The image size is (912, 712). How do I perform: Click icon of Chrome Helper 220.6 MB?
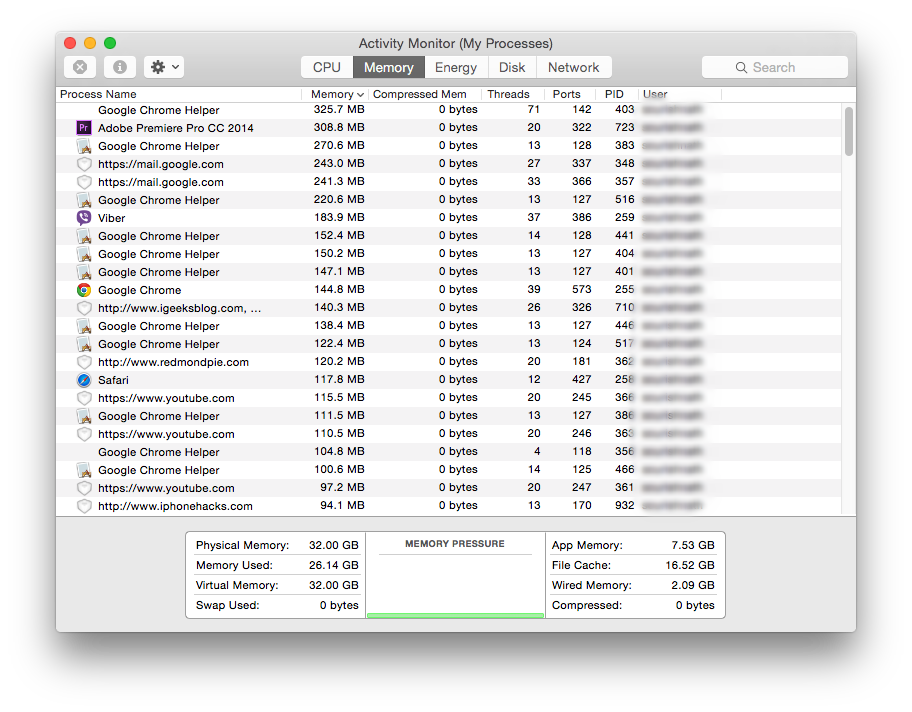[x=84, y=200]
